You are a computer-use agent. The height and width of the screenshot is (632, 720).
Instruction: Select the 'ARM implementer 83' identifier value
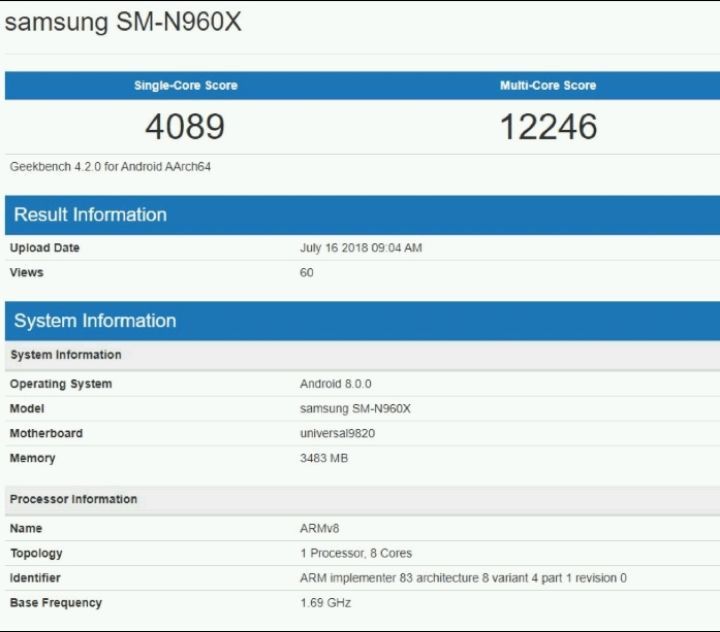pyautogui.click(x=463, y=578)
